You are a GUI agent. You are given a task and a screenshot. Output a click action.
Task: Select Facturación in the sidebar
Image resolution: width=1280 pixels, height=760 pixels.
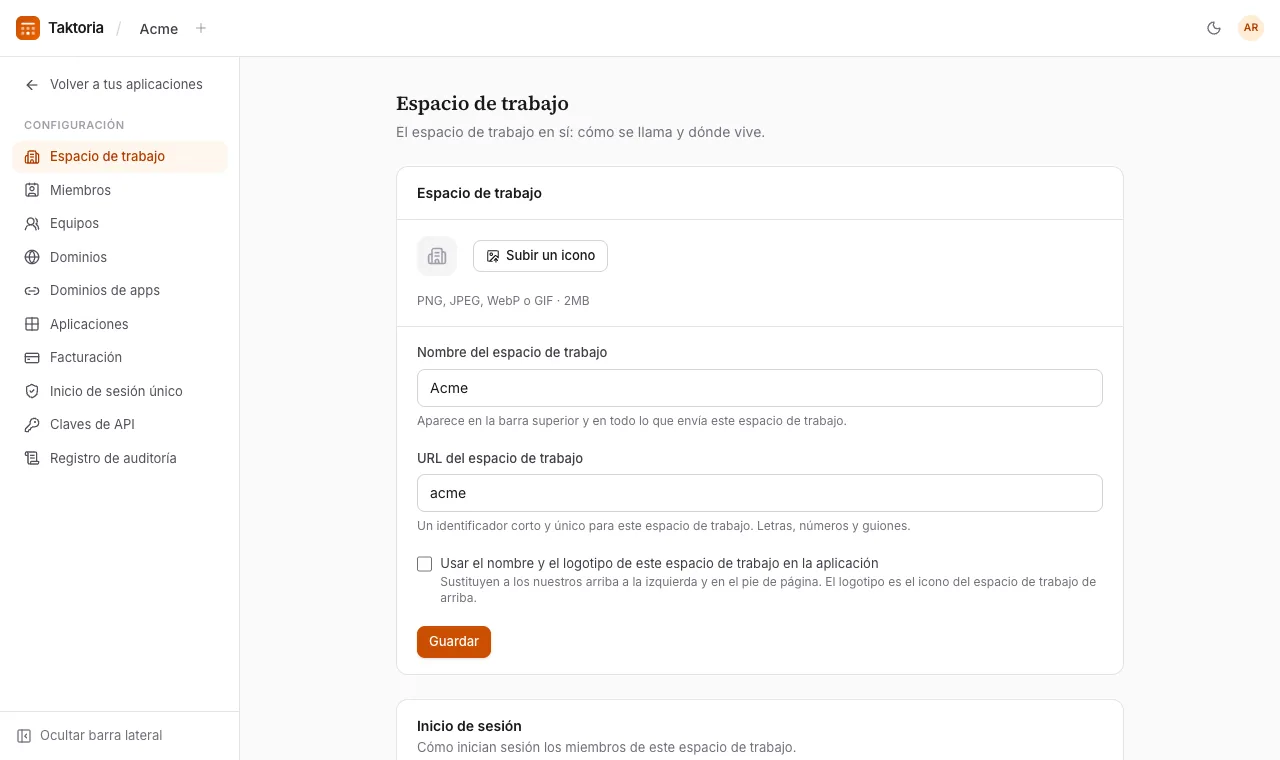coord(120,358)
